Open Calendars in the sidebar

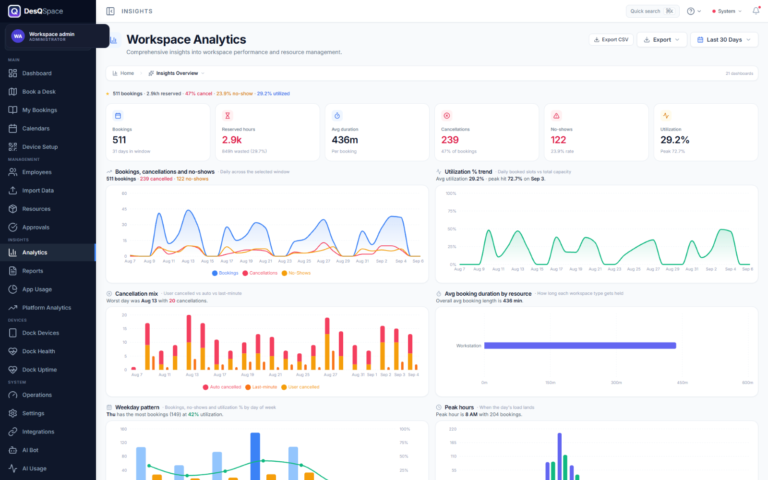pyautogui.click(x=48, y=128)
